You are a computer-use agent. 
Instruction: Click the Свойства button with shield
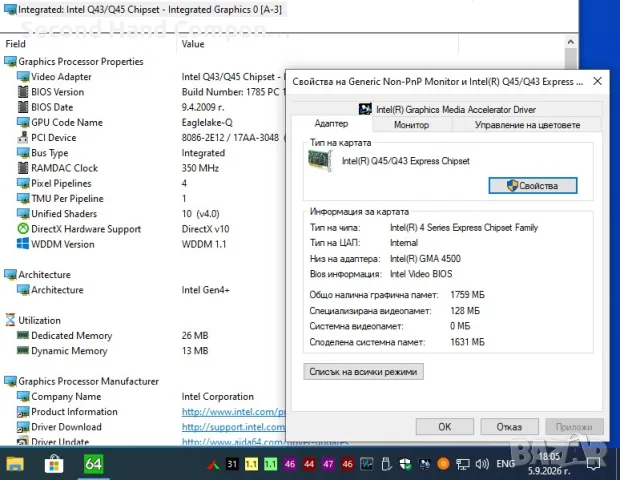[x=533, y=185]
